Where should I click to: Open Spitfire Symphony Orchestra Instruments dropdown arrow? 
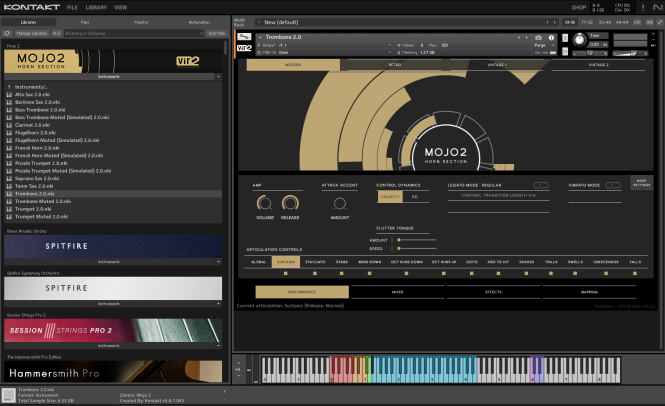pos(218,304)
